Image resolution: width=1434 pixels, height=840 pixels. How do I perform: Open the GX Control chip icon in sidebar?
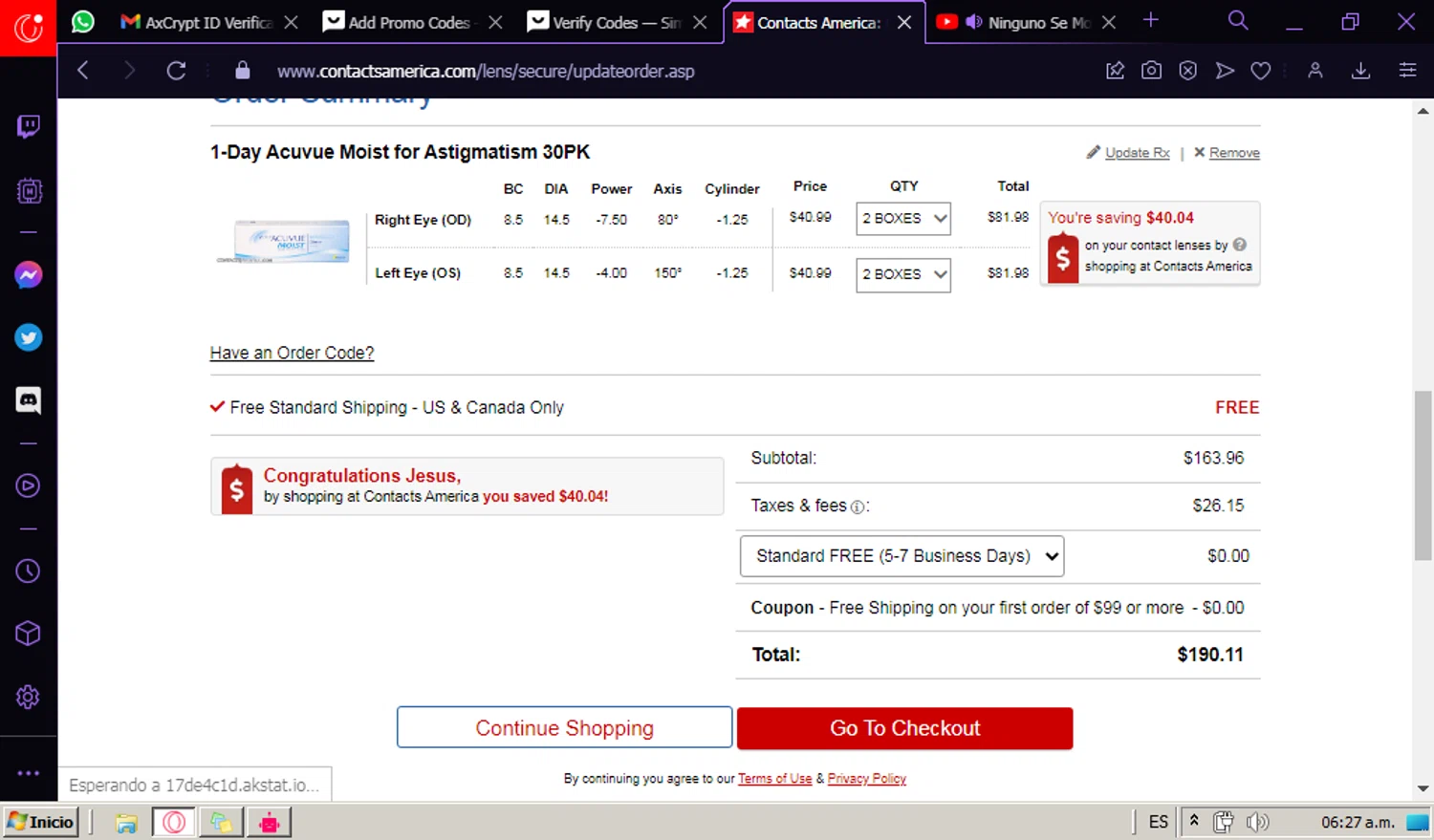29,191
